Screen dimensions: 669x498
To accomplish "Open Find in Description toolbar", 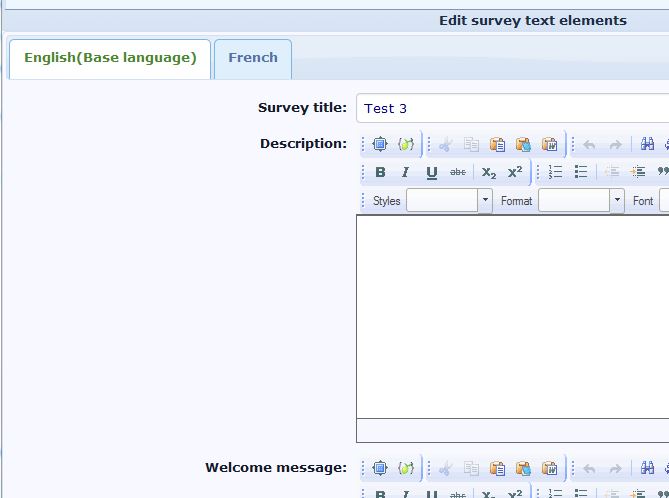I will 647,144.
